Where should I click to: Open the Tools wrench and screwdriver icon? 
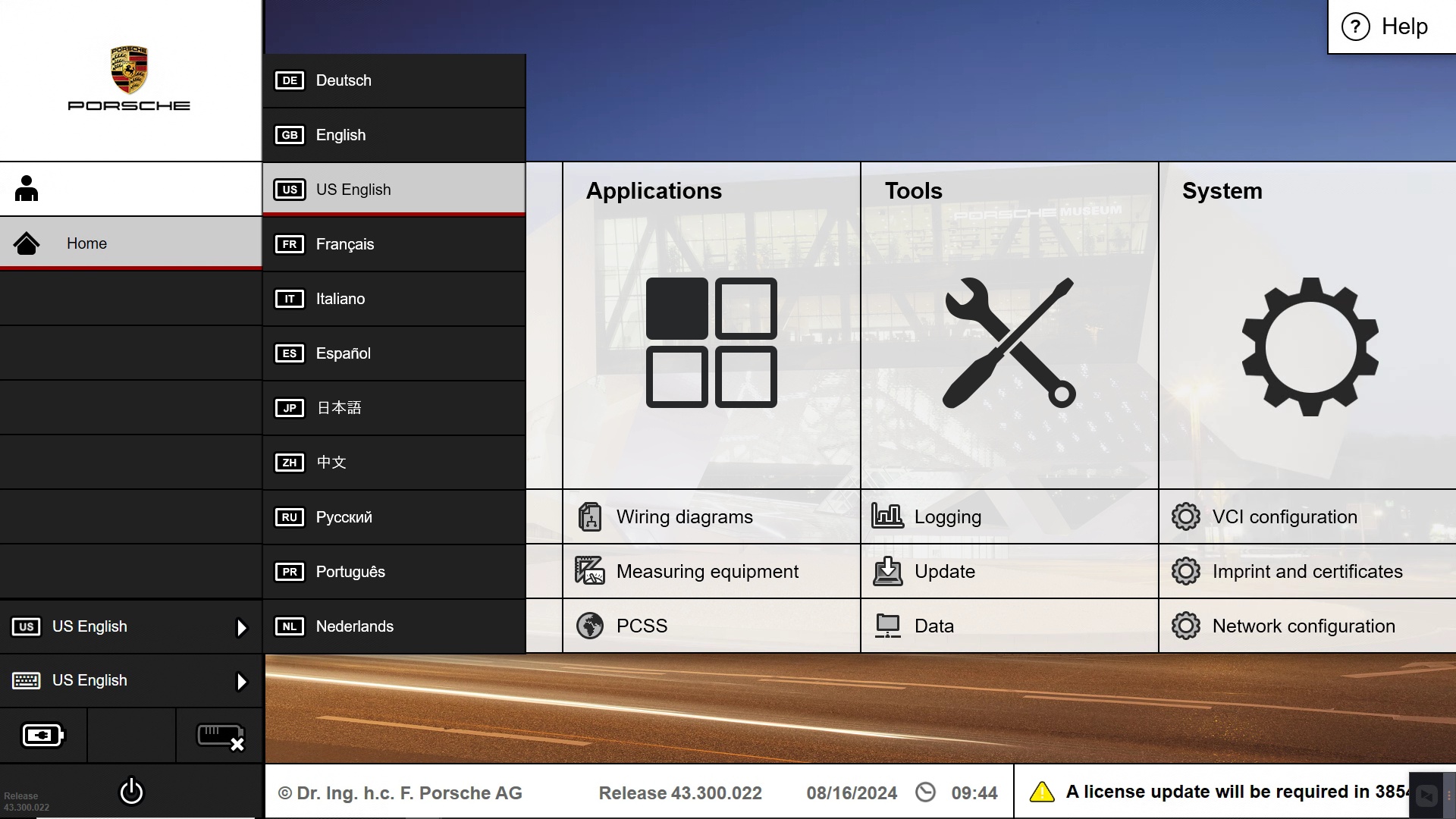1009,343
